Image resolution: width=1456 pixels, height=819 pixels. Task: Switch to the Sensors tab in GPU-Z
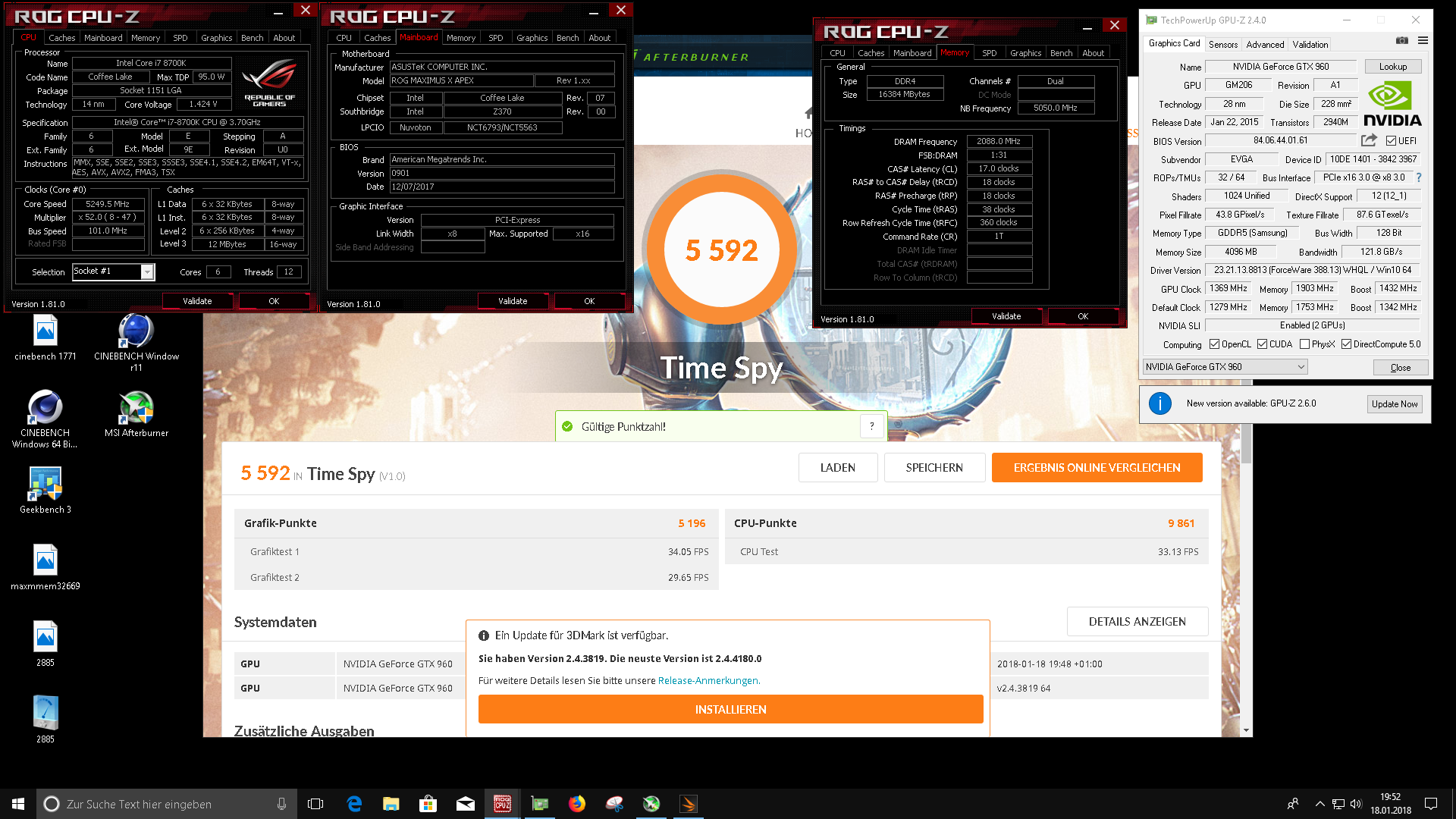pyautogui.click(x=1222, y=45)
